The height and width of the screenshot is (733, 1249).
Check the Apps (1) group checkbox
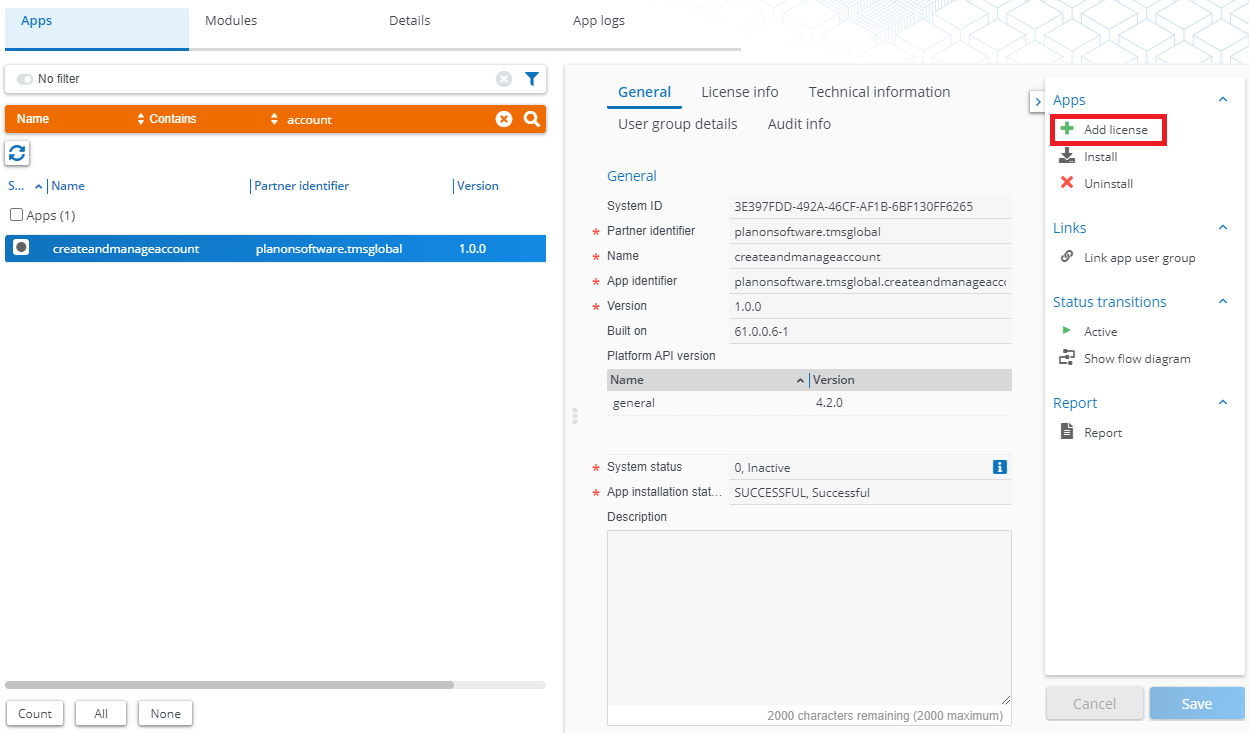(x=17, y=215)
